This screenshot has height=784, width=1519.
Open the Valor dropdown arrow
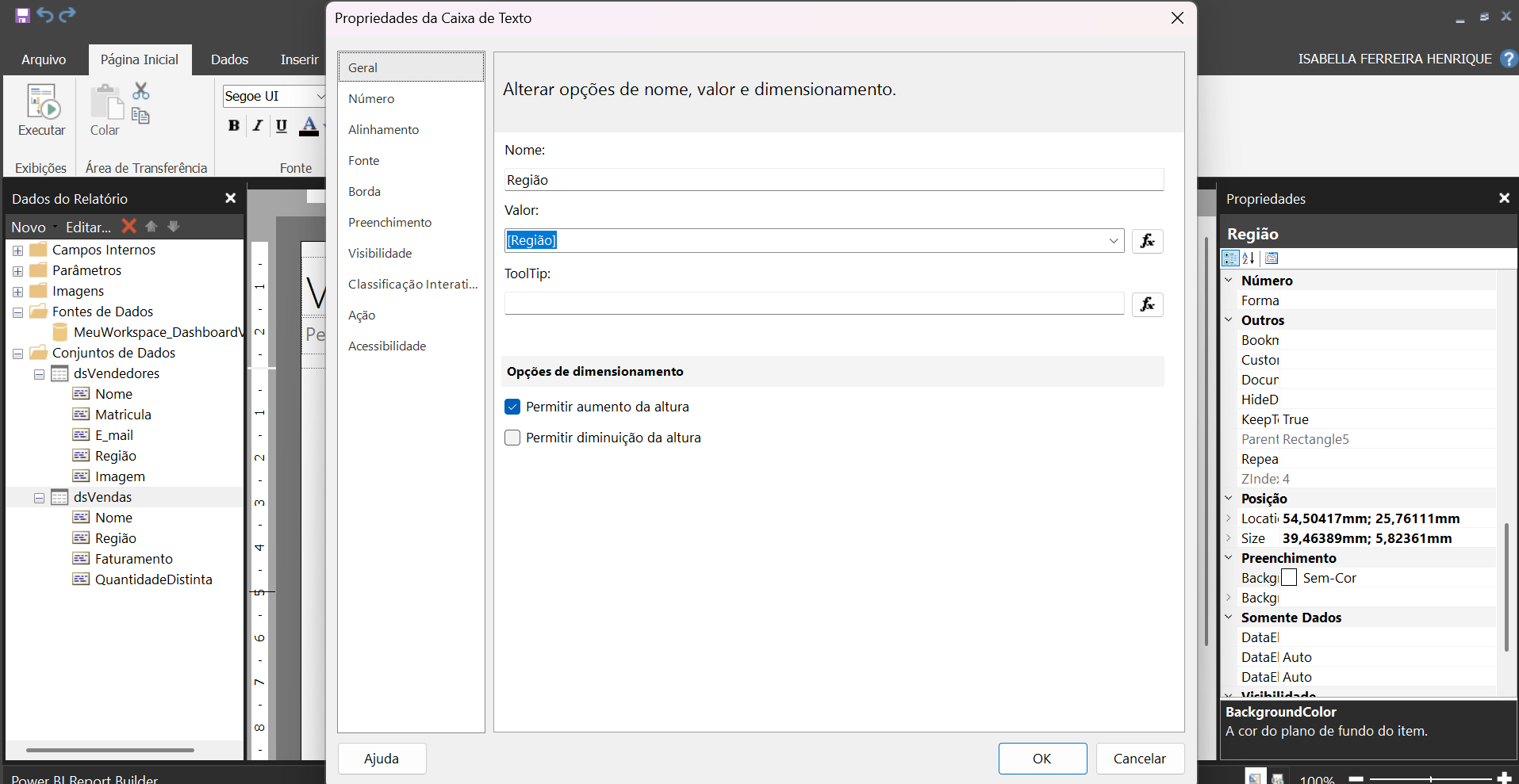point(1114,241)
